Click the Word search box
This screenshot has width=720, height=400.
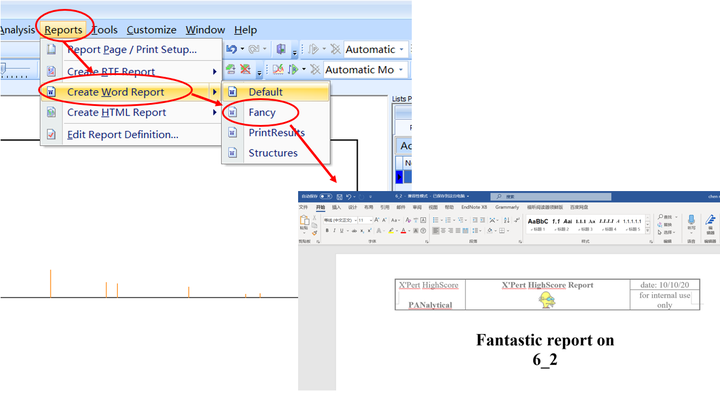(x=551, y=197)
